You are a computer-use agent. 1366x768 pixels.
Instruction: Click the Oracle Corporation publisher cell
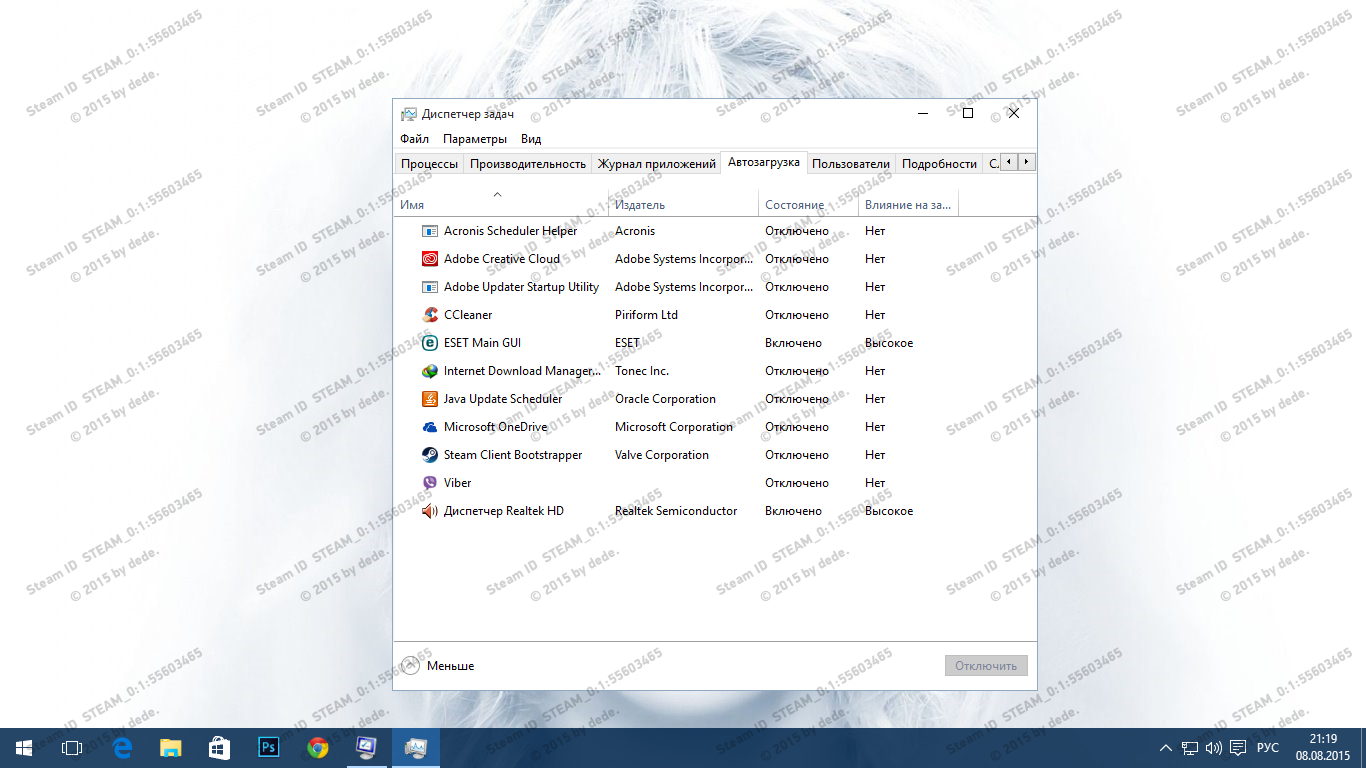(665, 399)
